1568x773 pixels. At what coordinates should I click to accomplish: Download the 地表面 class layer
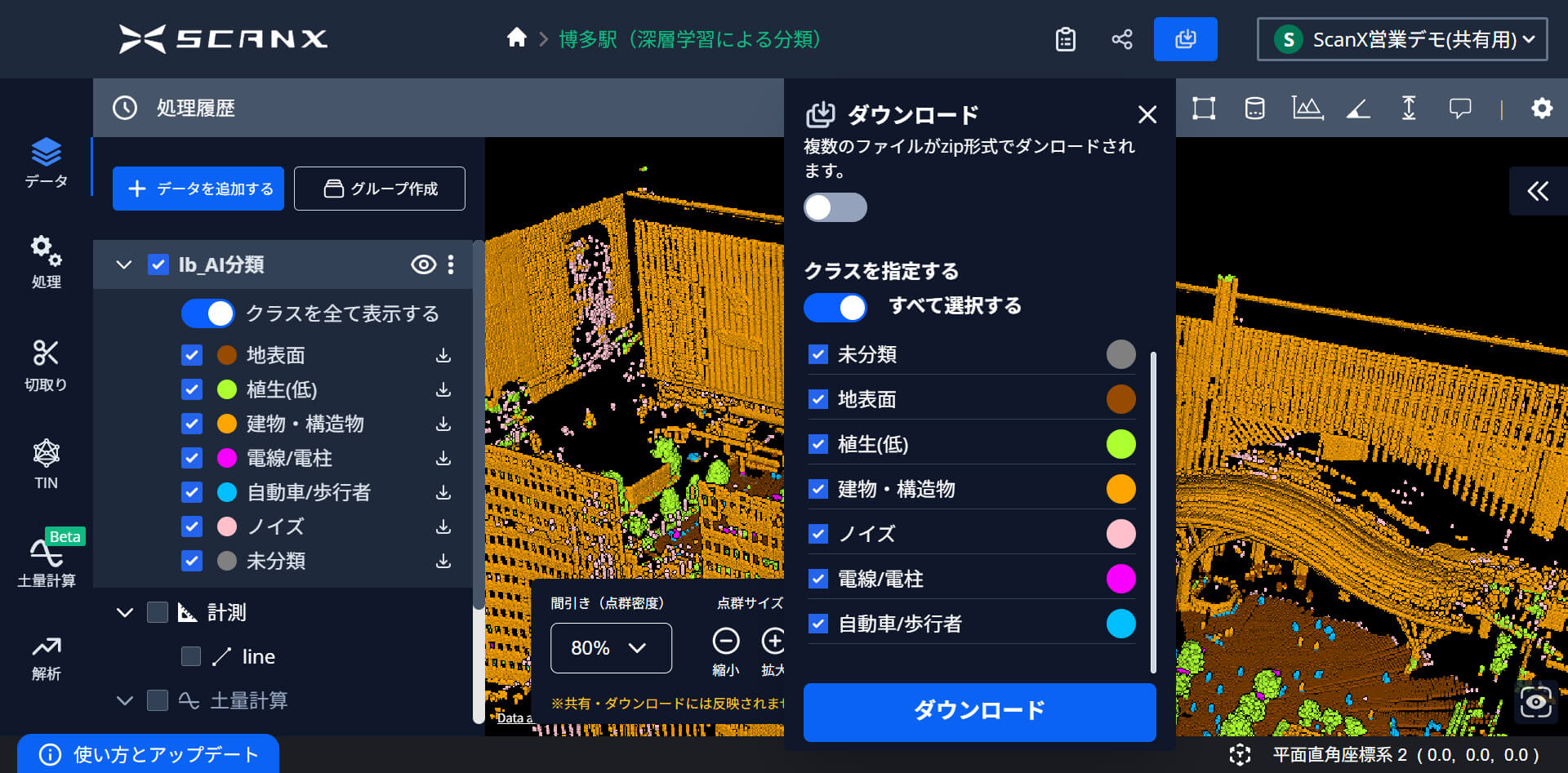tap(443, 355)
